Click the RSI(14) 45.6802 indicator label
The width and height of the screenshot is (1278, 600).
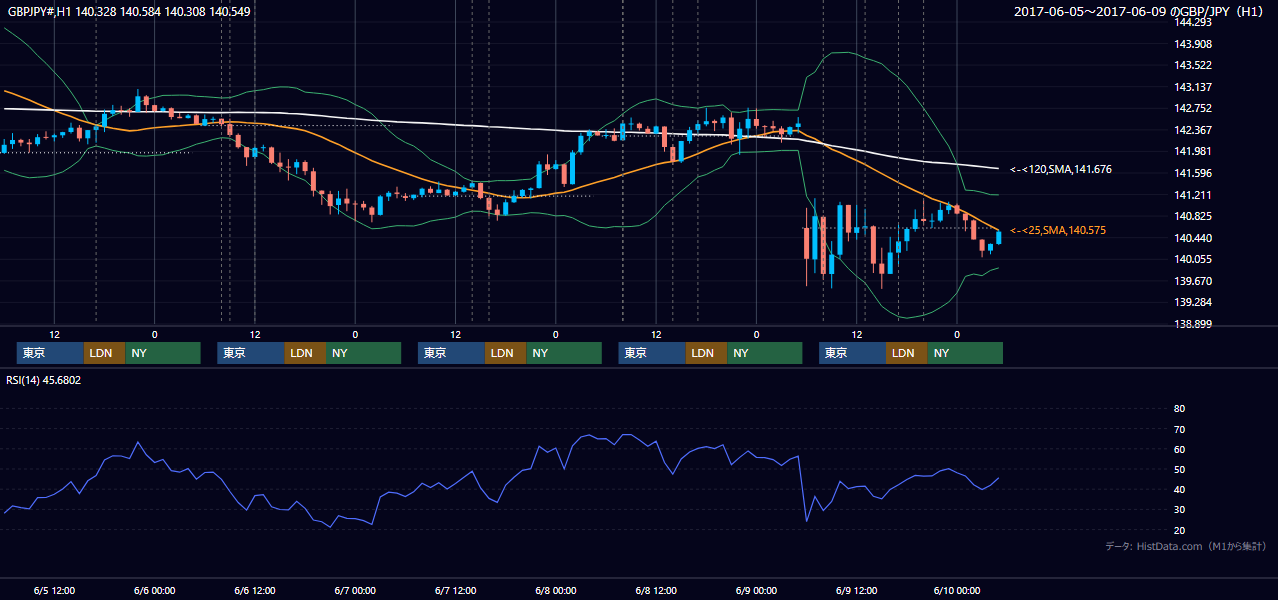44,380
